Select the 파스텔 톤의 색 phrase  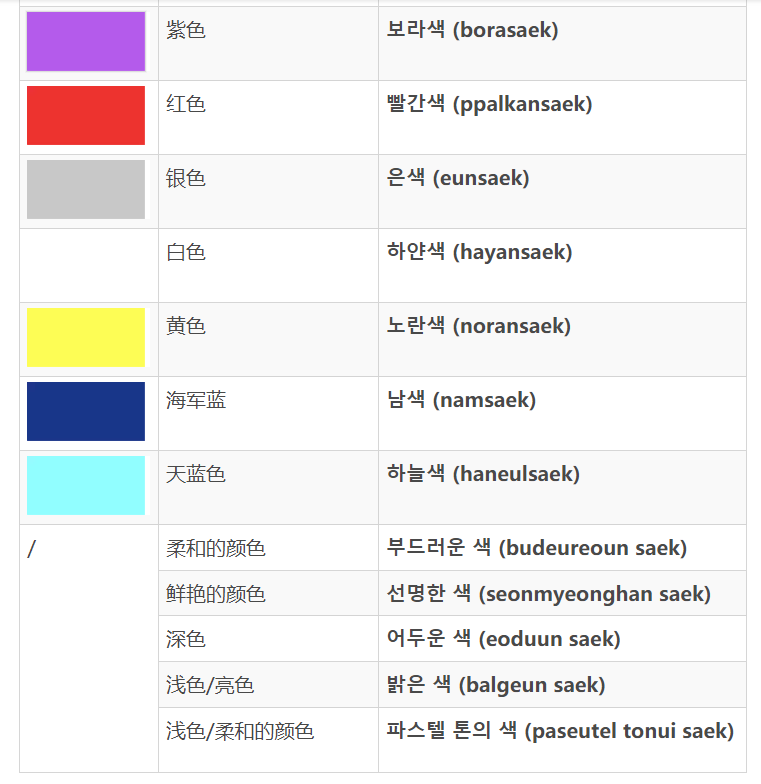point(560,731)
